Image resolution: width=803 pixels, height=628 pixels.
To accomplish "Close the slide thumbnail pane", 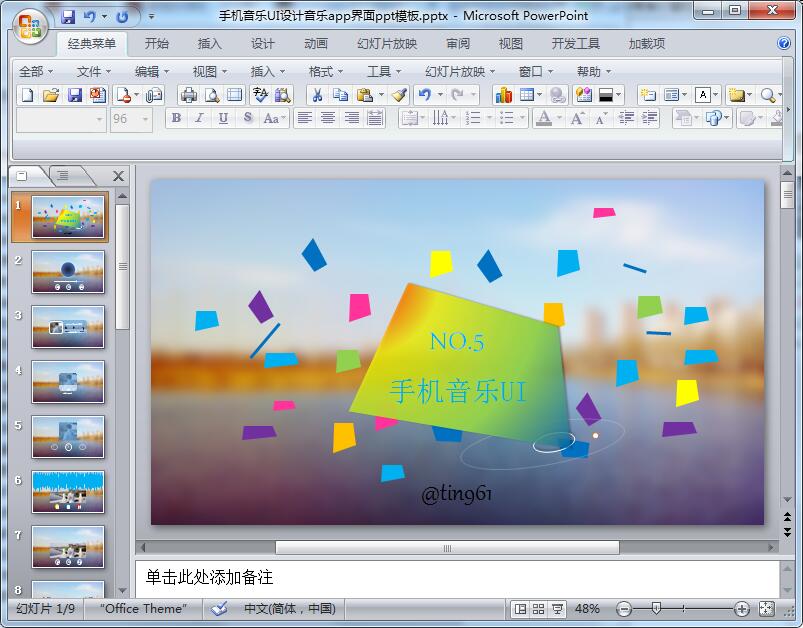I will tap(118, 176).
